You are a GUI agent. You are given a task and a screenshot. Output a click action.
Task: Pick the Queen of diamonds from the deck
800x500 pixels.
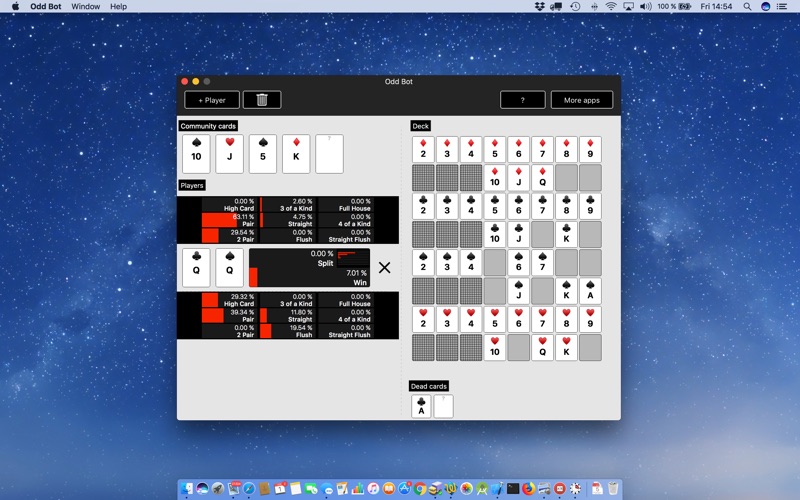click(542, 178)
